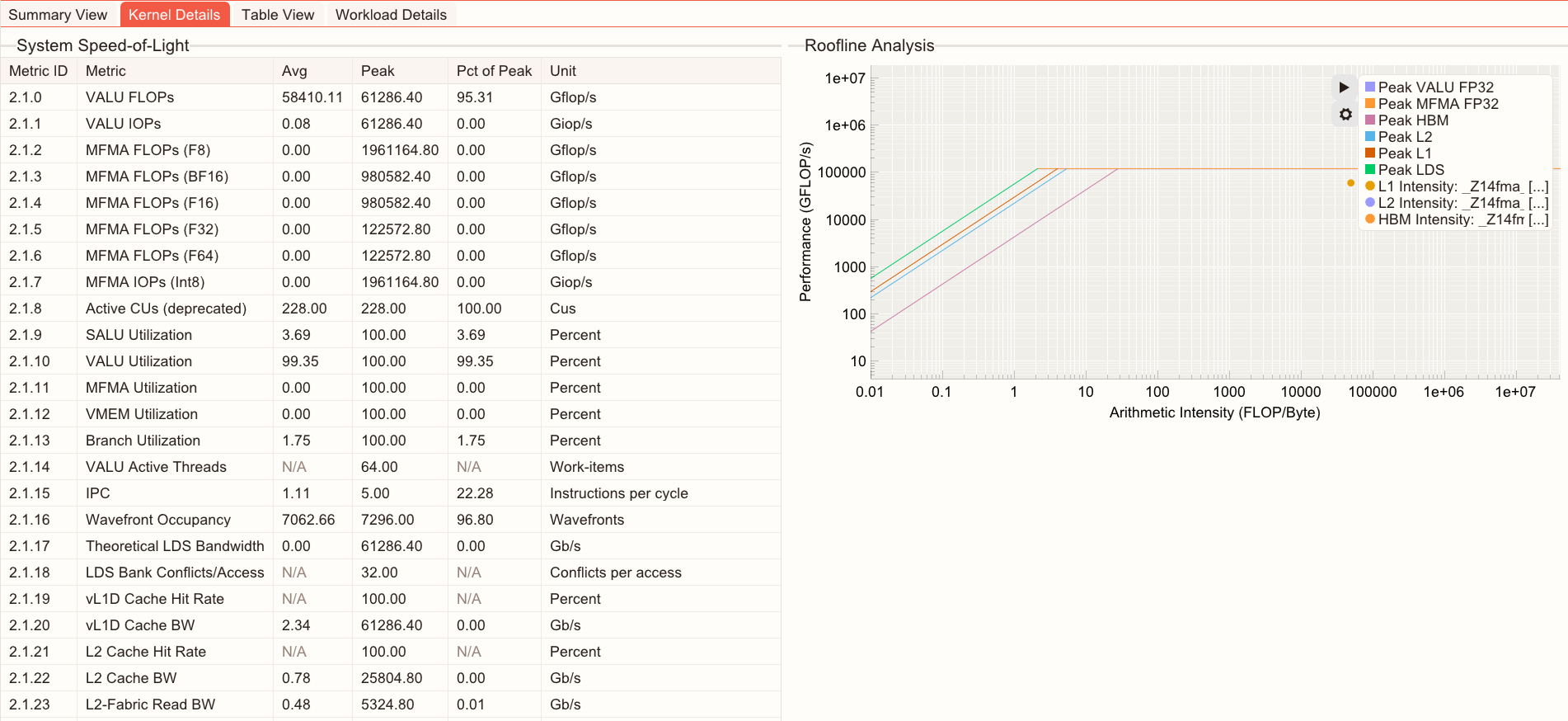Switch to the Workload Details tab
The height and width of the screenshot is (721, 1568).
[391, 15]
